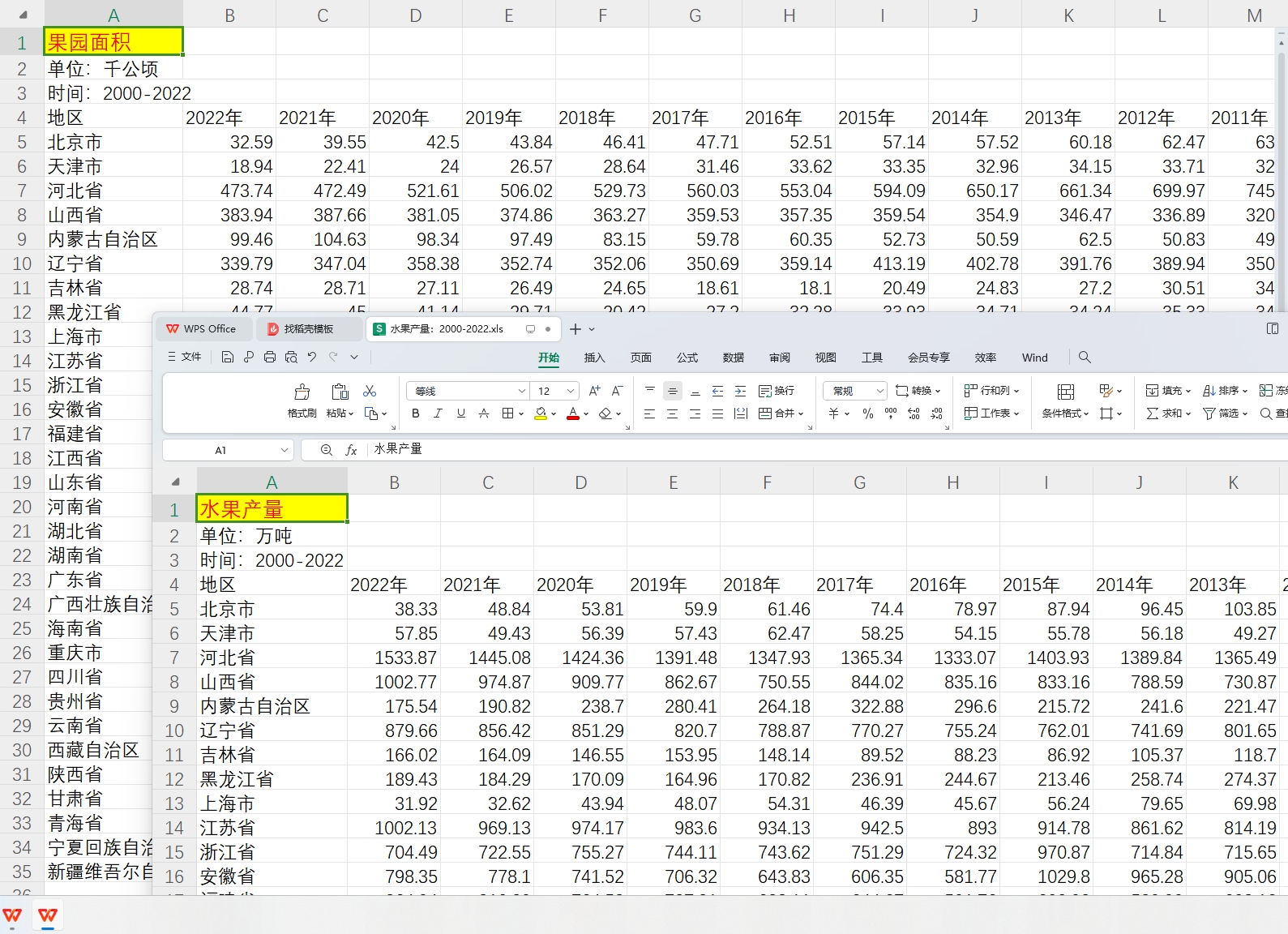Toggle Bold formatting
This screenshot has width=1288, height=934.
pyautogui.click(x=416, y=413)
